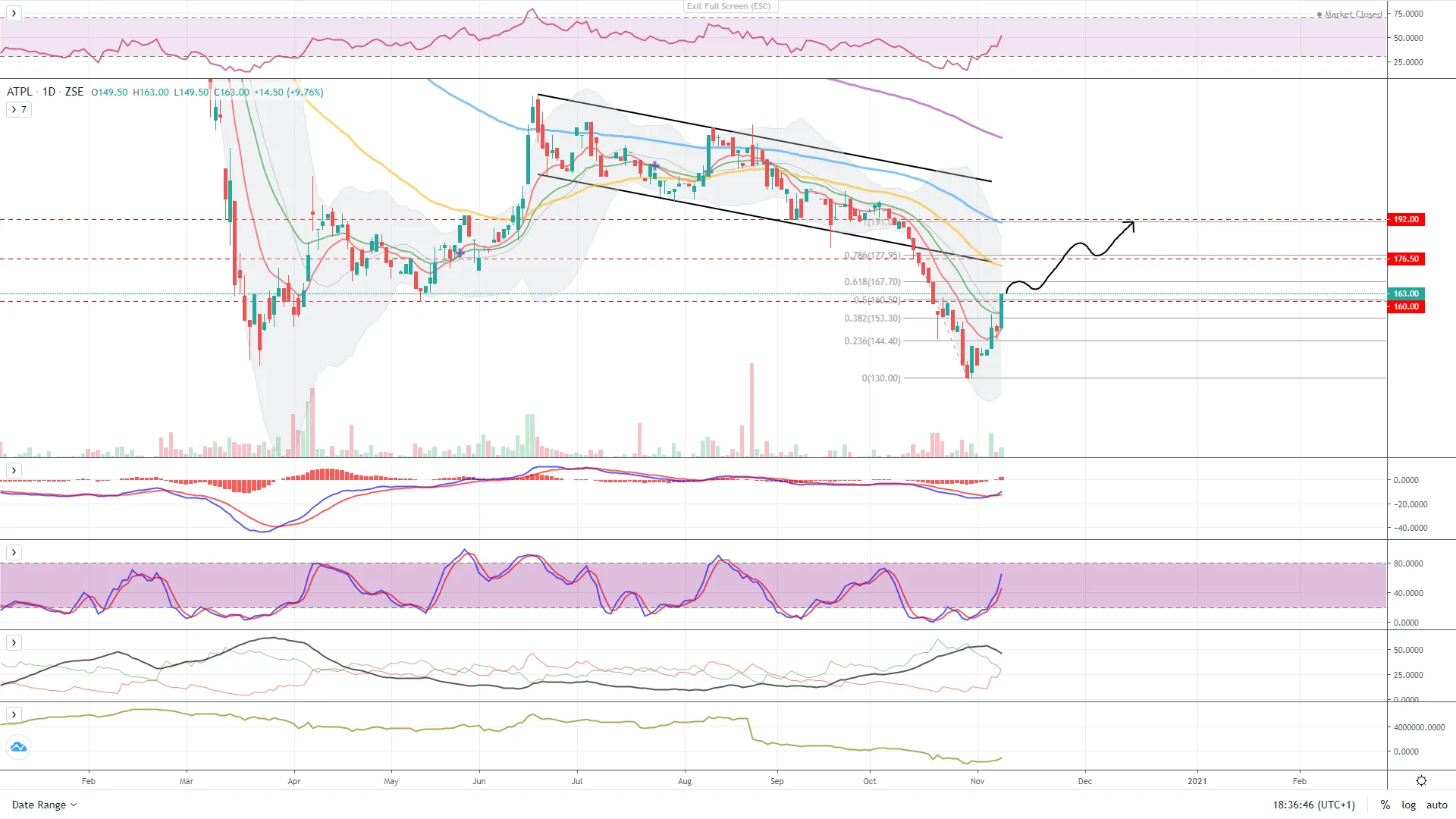The image size is (1456, 819).
Task: Click the green 163.00 current price label
Action: [1405, 293]
